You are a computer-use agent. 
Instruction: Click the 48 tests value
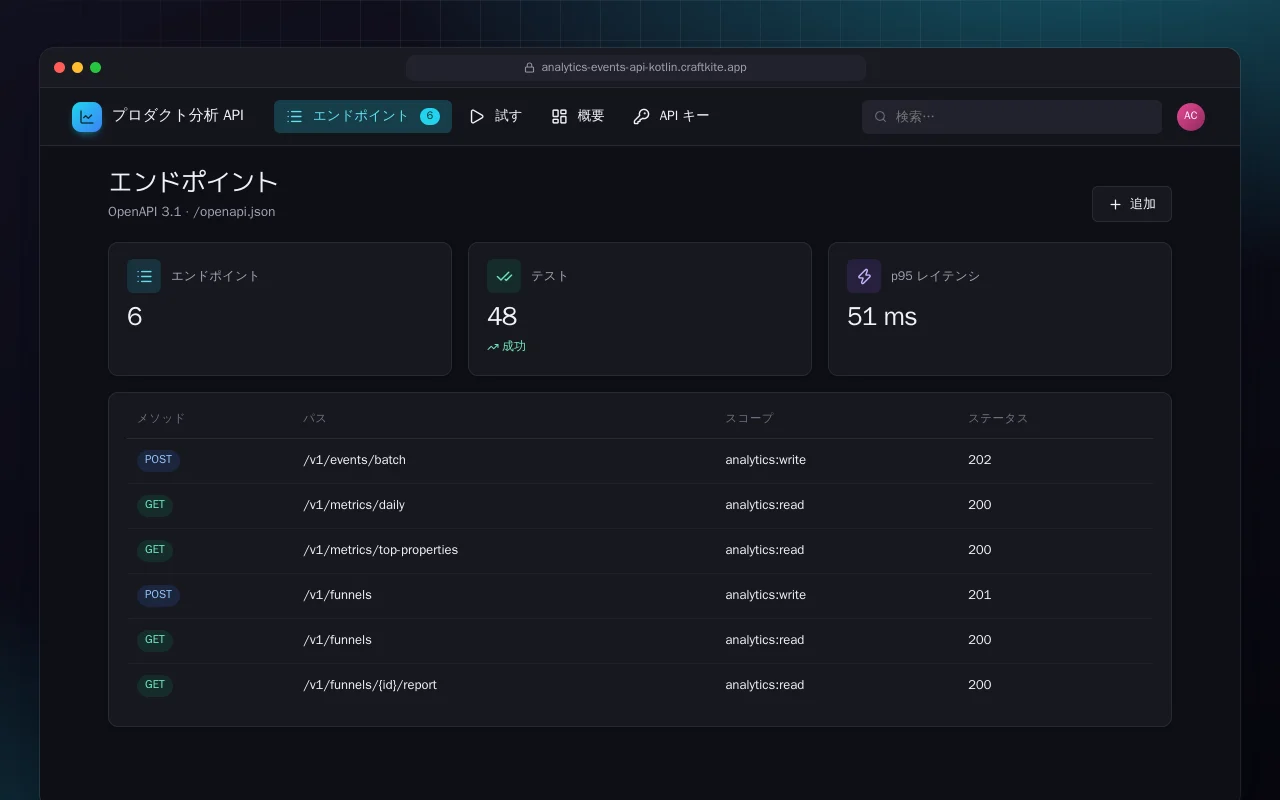[502, 316]
